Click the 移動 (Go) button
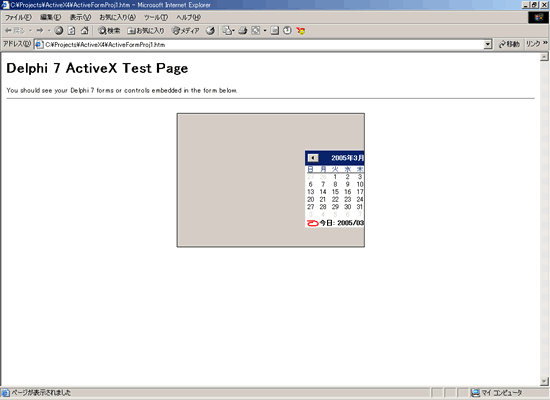This screenshot has height=400, width=550. coord(509,44)
